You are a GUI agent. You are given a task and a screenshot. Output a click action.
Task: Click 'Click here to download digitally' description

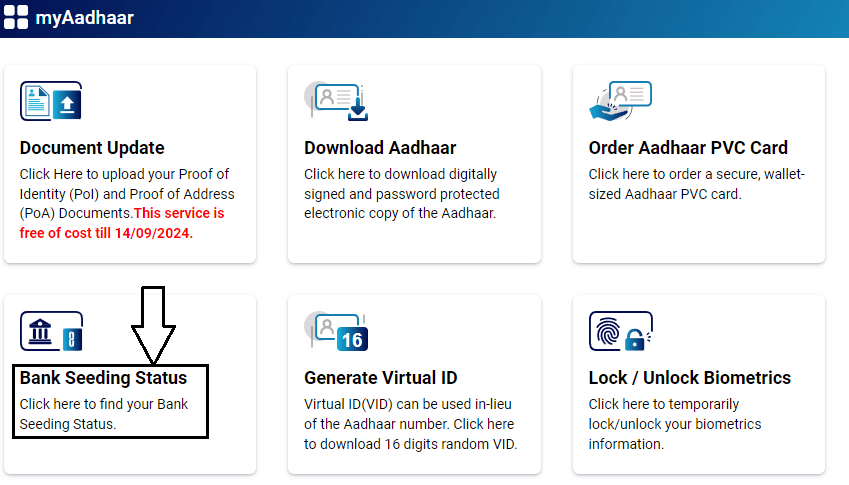tap(401, 174)
